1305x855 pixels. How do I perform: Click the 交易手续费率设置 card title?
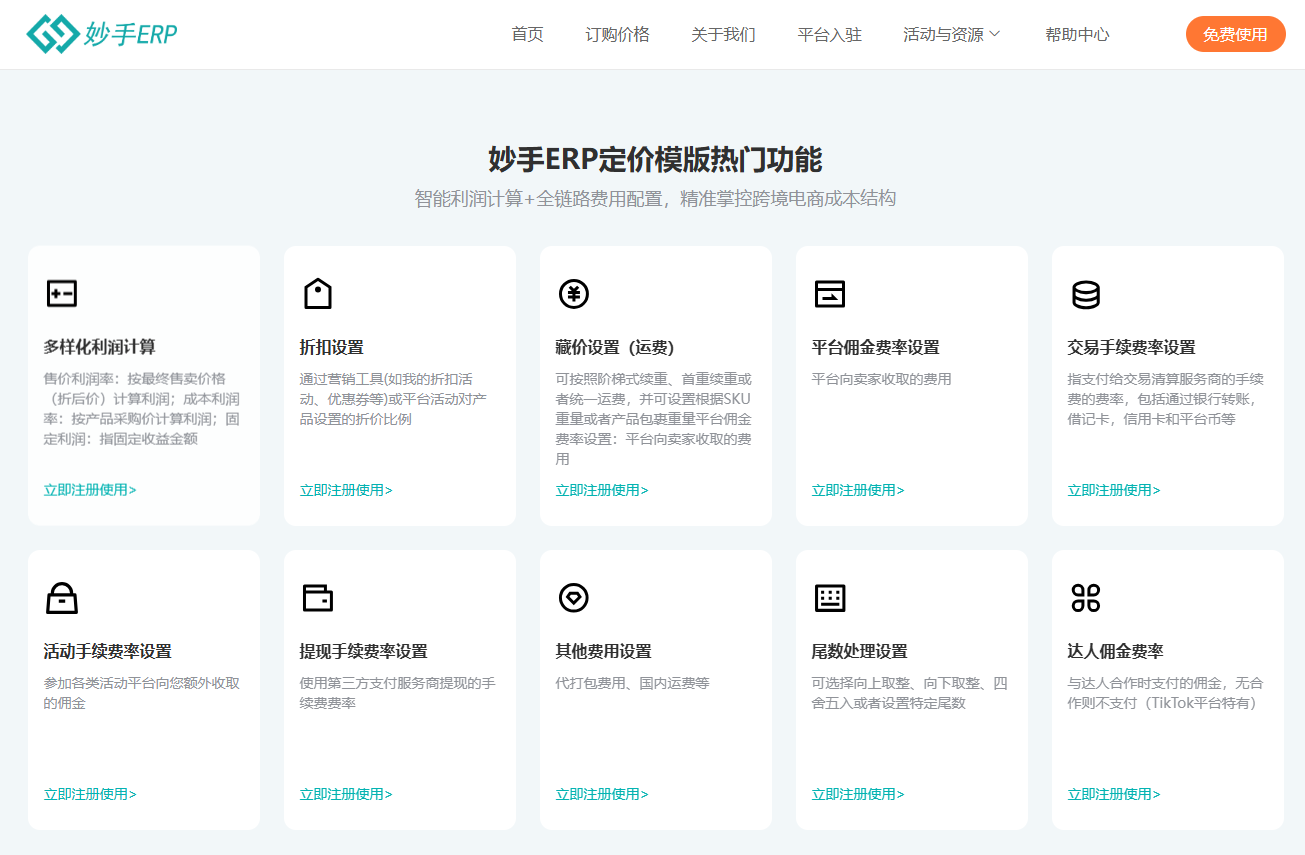pos(1132,347)
